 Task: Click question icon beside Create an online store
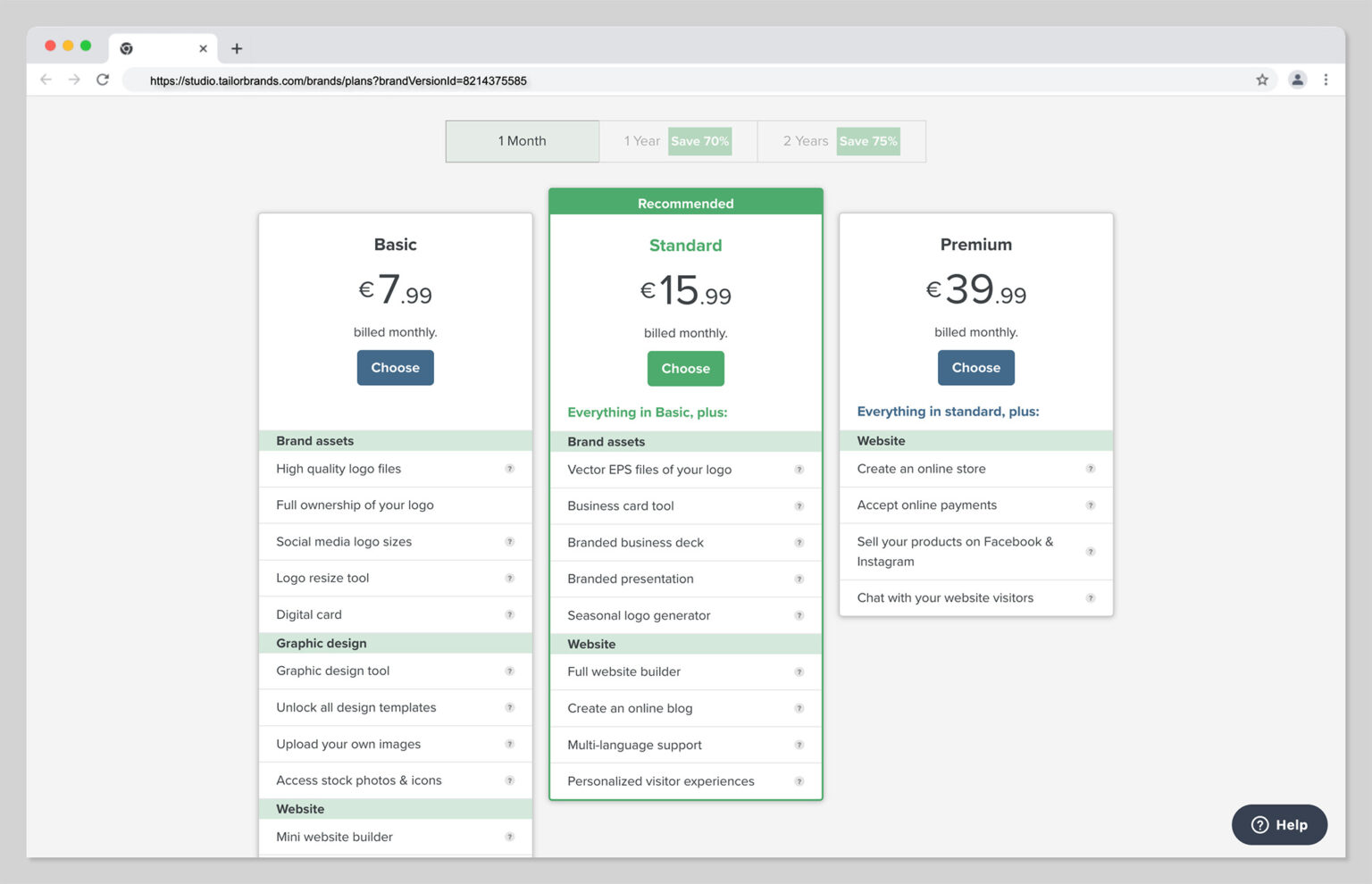pos(1090,469)
